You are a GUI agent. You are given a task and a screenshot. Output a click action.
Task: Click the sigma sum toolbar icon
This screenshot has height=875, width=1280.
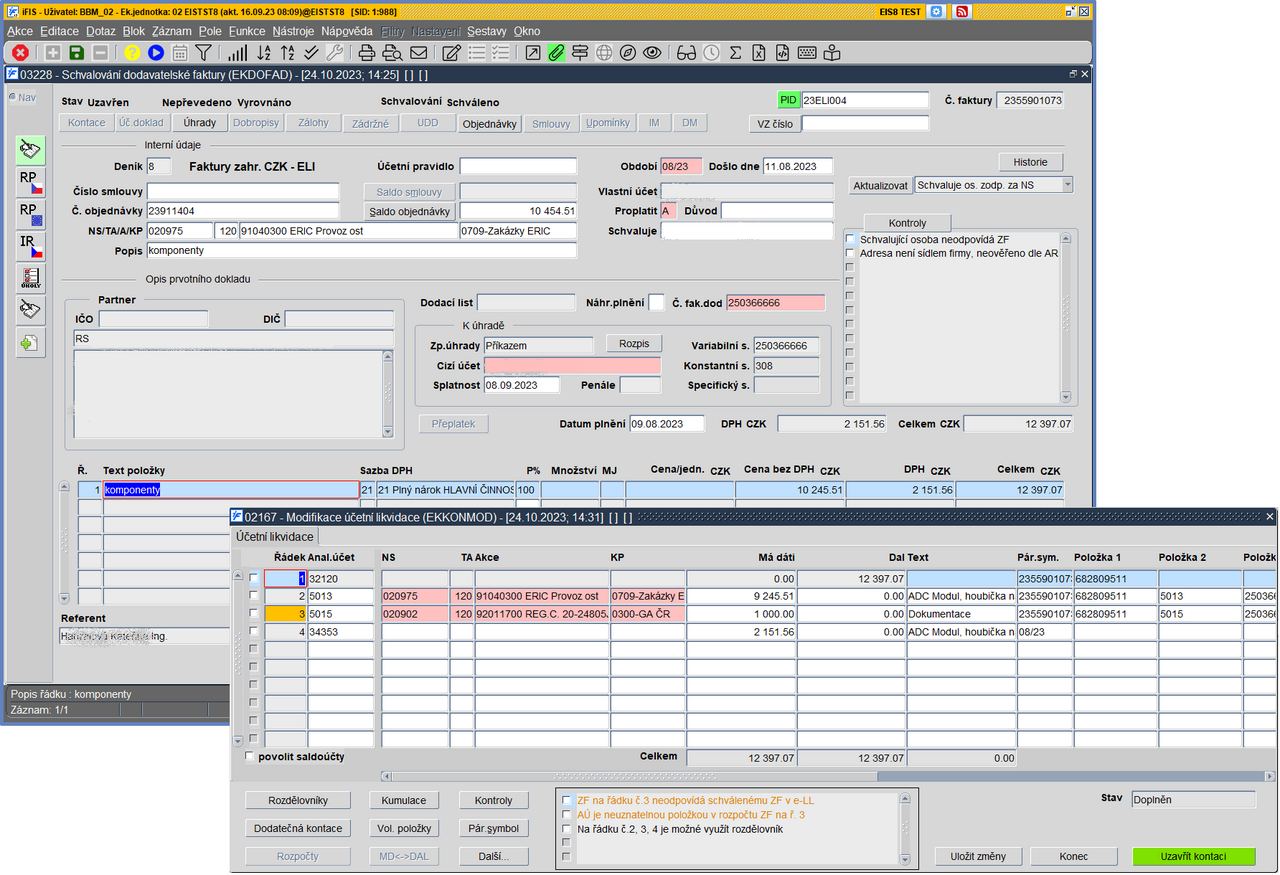pyautogui.click(x=735, y=53)
